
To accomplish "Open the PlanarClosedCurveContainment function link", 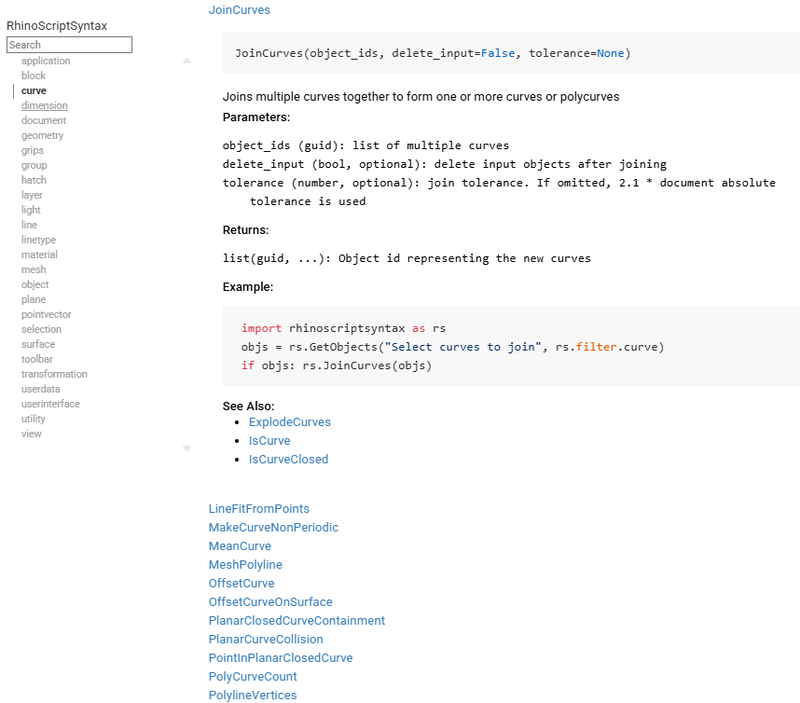I will coord(297,620).
